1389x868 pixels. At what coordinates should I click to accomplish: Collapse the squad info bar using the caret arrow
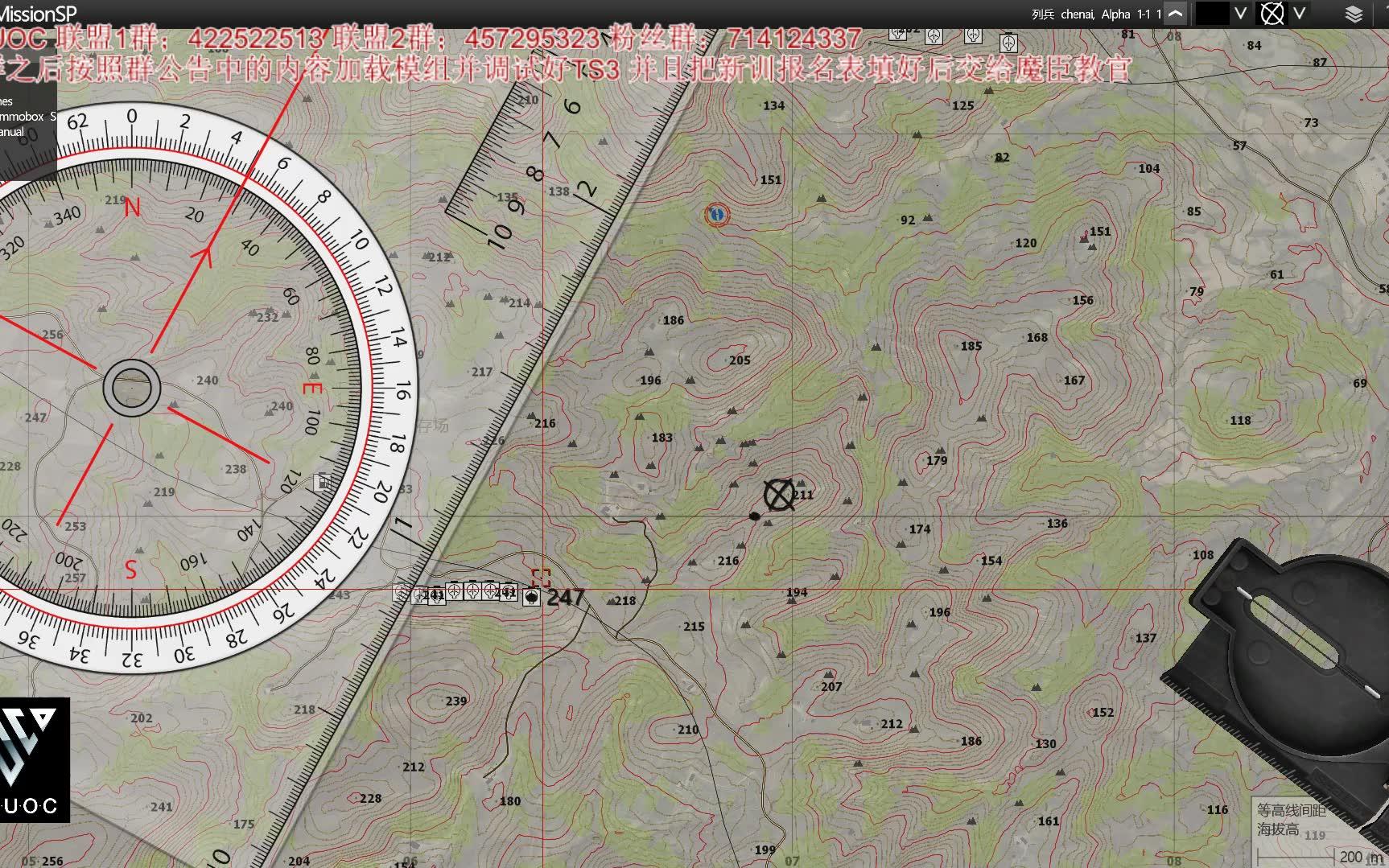(x=1176, y=14)
